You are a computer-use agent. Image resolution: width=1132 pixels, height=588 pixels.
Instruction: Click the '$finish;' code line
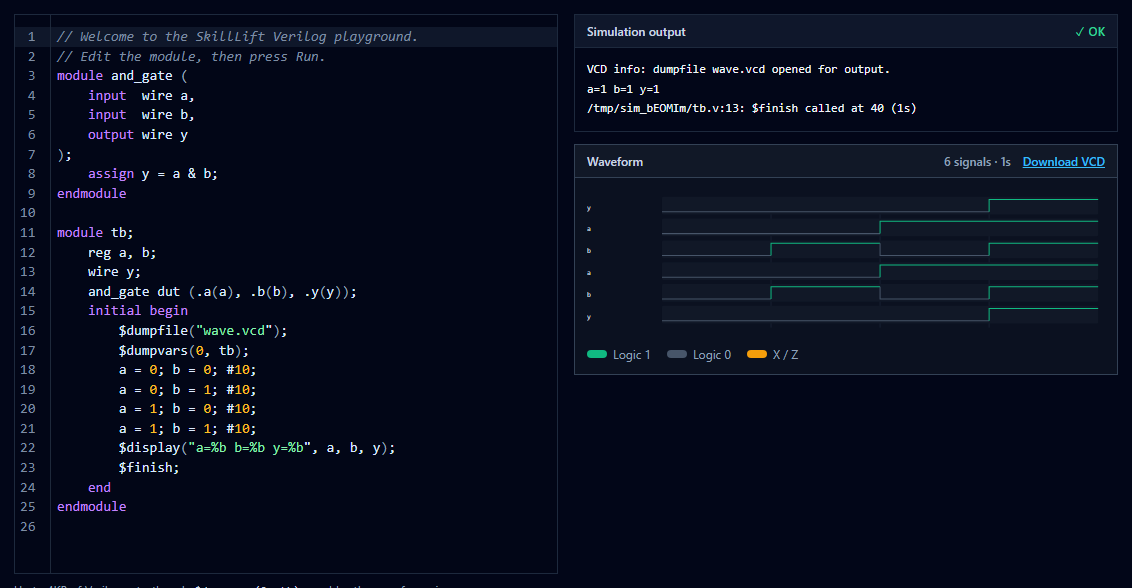(149, 467)
